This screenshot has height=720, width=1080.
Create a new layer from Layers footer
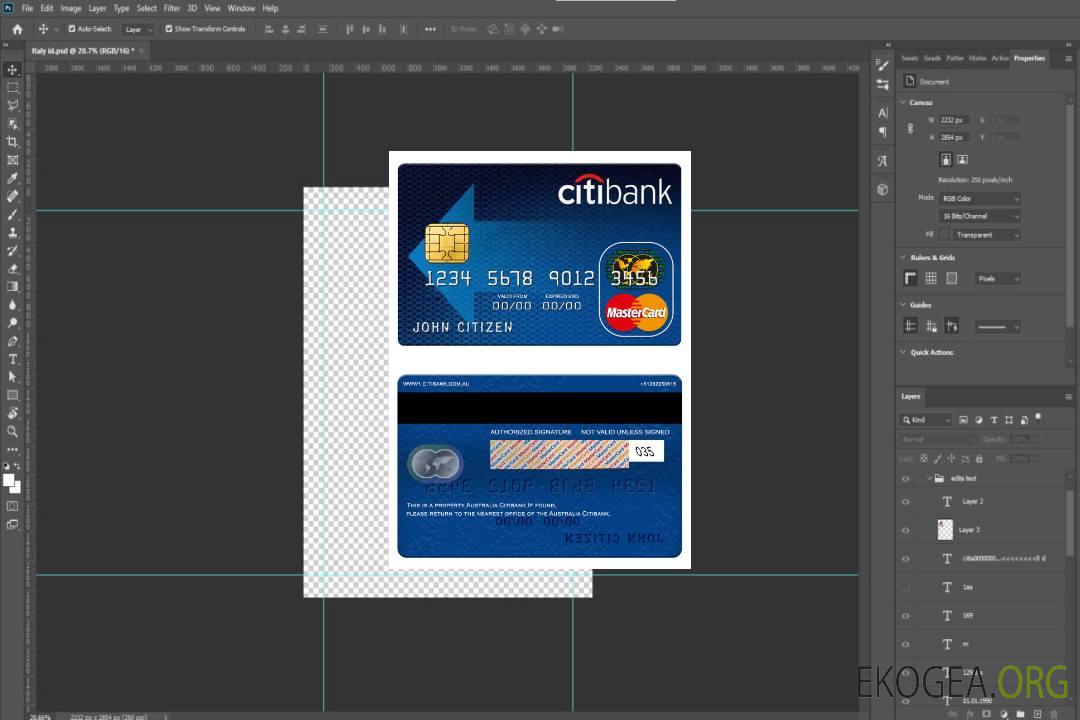[1037, 714]
